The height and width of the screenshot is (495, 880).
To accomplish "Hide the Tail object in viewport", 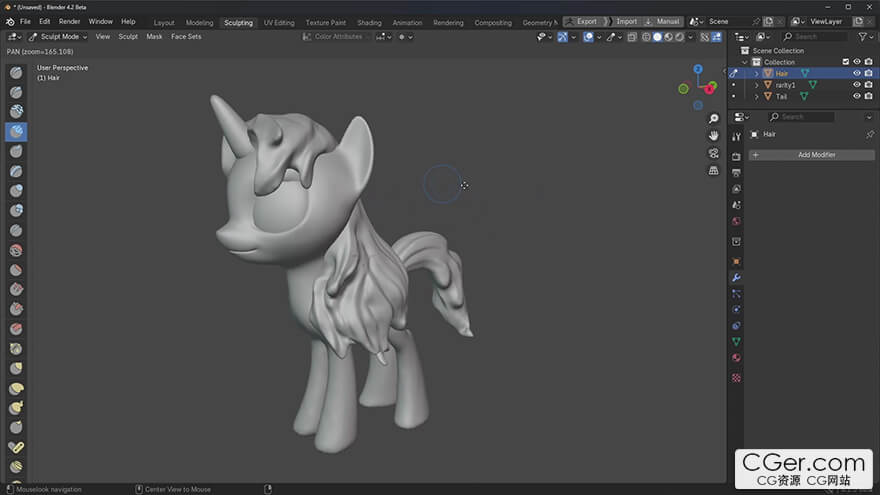I will pyautogui.click(x=856, y=96).
